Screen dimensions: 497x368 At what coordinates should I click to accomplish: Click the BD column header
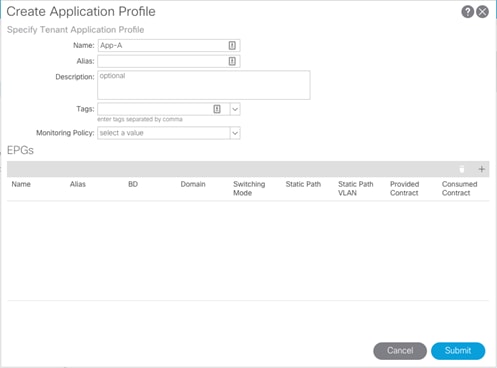pos(133,184)
